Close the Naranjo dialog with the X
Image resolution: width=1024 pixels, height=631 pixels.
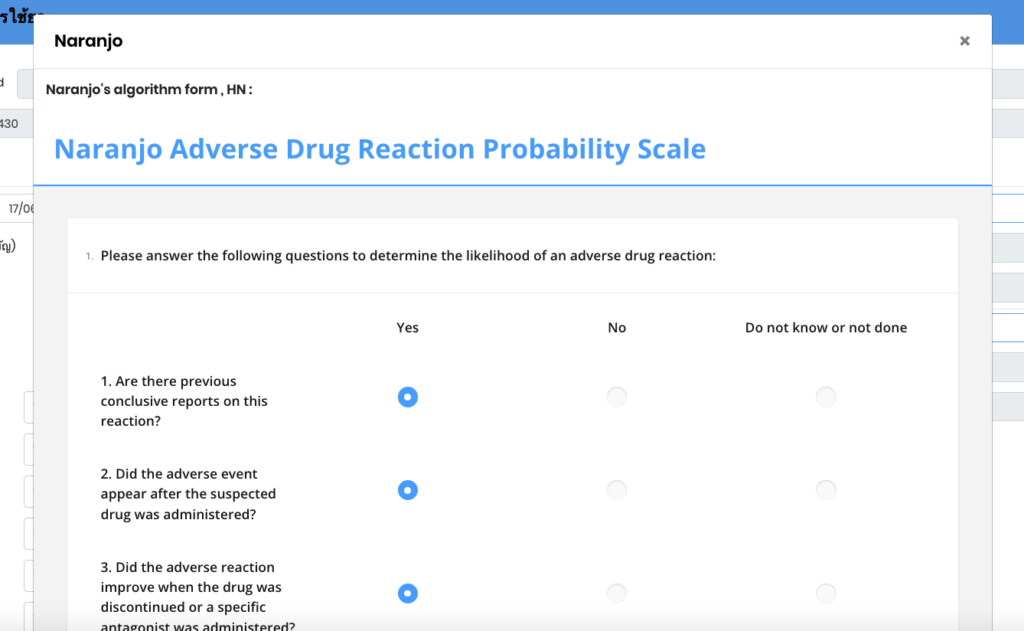click(964, 41)
